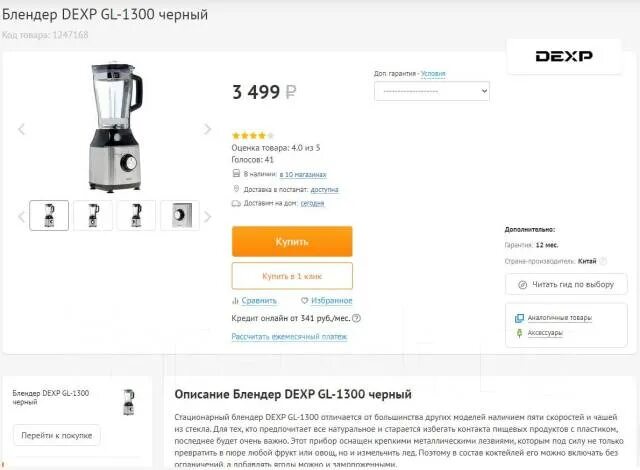Click the compare bar-chart icon next to Сравнить
The width and height of the screenshot is (640, 470).
click(235, 301)
